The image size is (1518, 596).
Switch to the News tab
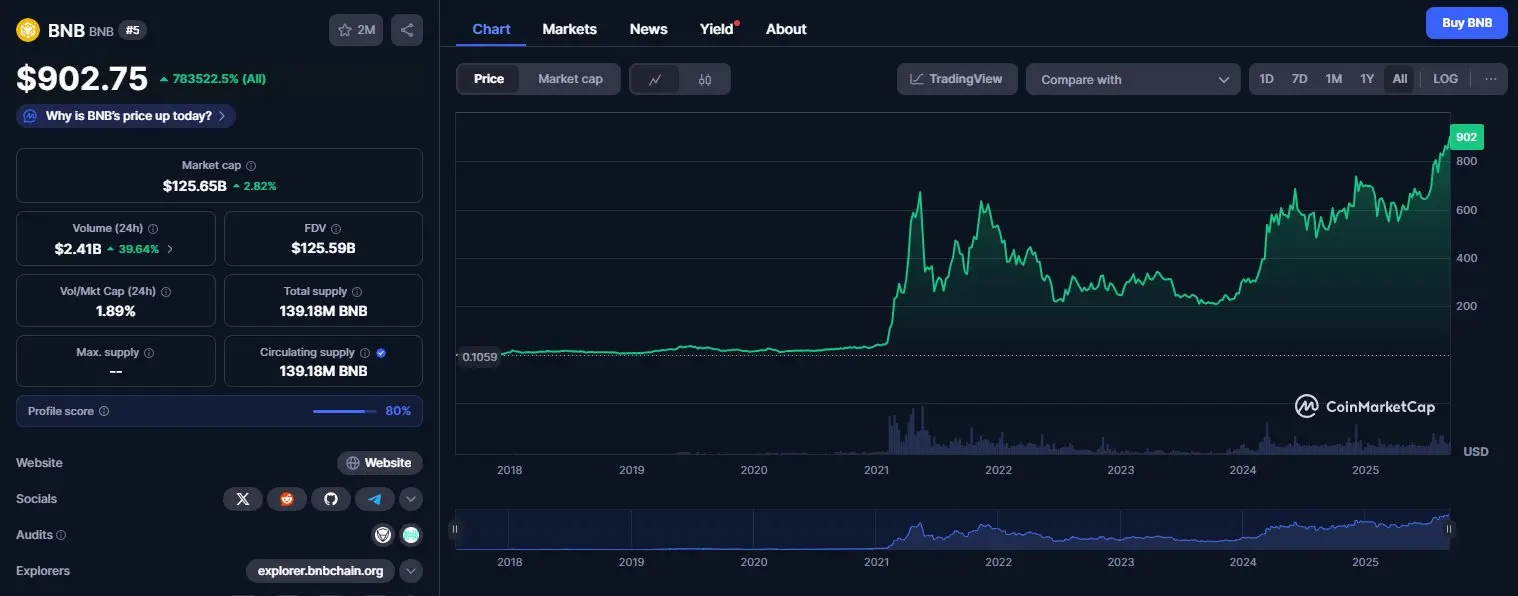tap(648, 29)
